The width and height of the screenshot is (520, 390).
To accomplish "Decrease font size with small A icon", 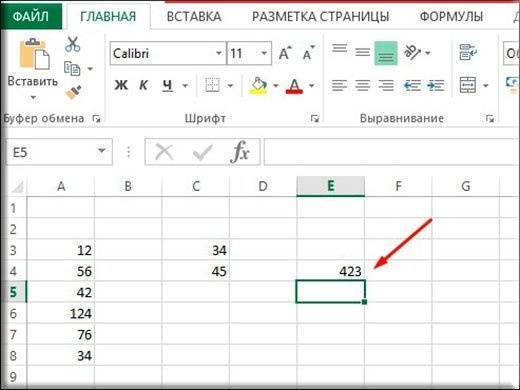I will (308, 53).
